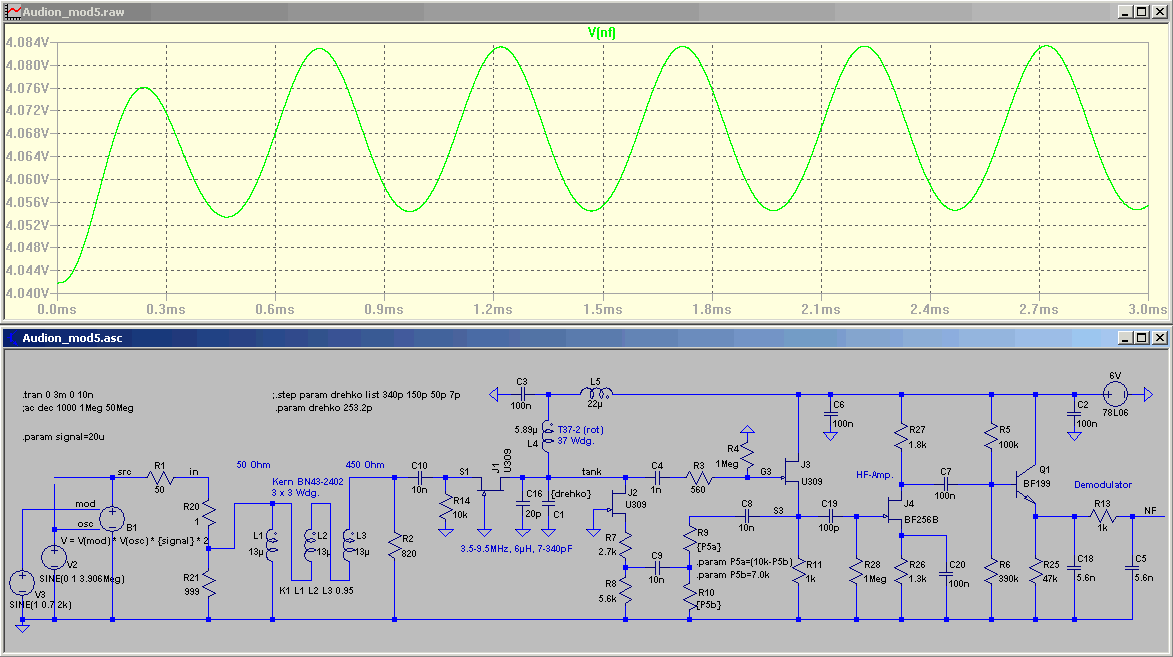Select the L3 inductor symbol
The height and width of the screenshot is (657, 1173).
click(349, 545)
